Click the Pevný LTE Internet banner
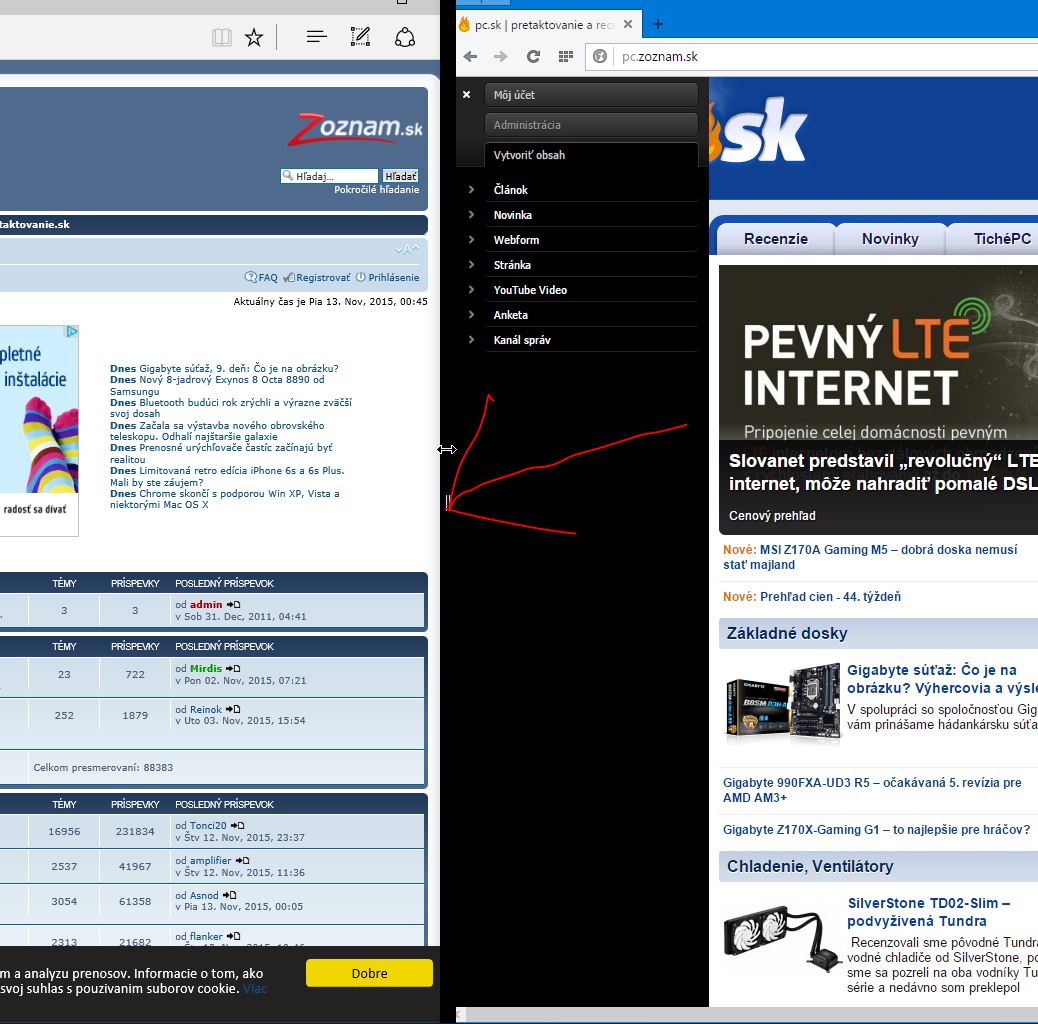The image size is (1038, 1024). 878,400
